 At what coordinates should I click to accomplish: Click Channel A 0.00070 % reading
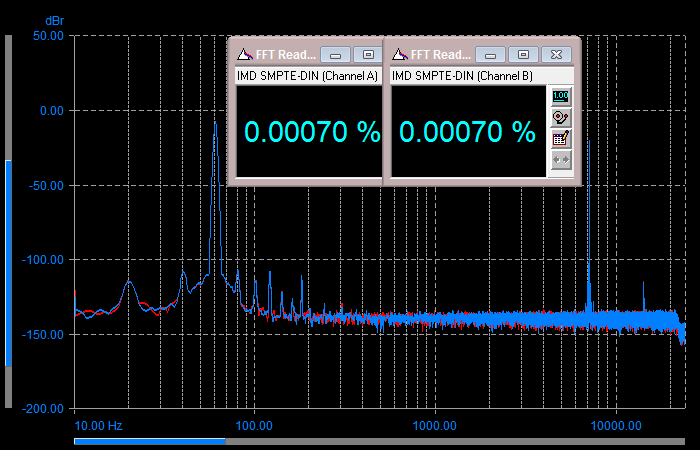312,132
